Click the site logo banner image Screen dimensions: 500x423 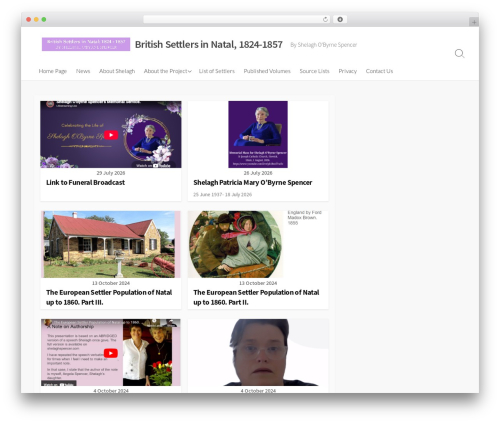coord(86,44)
